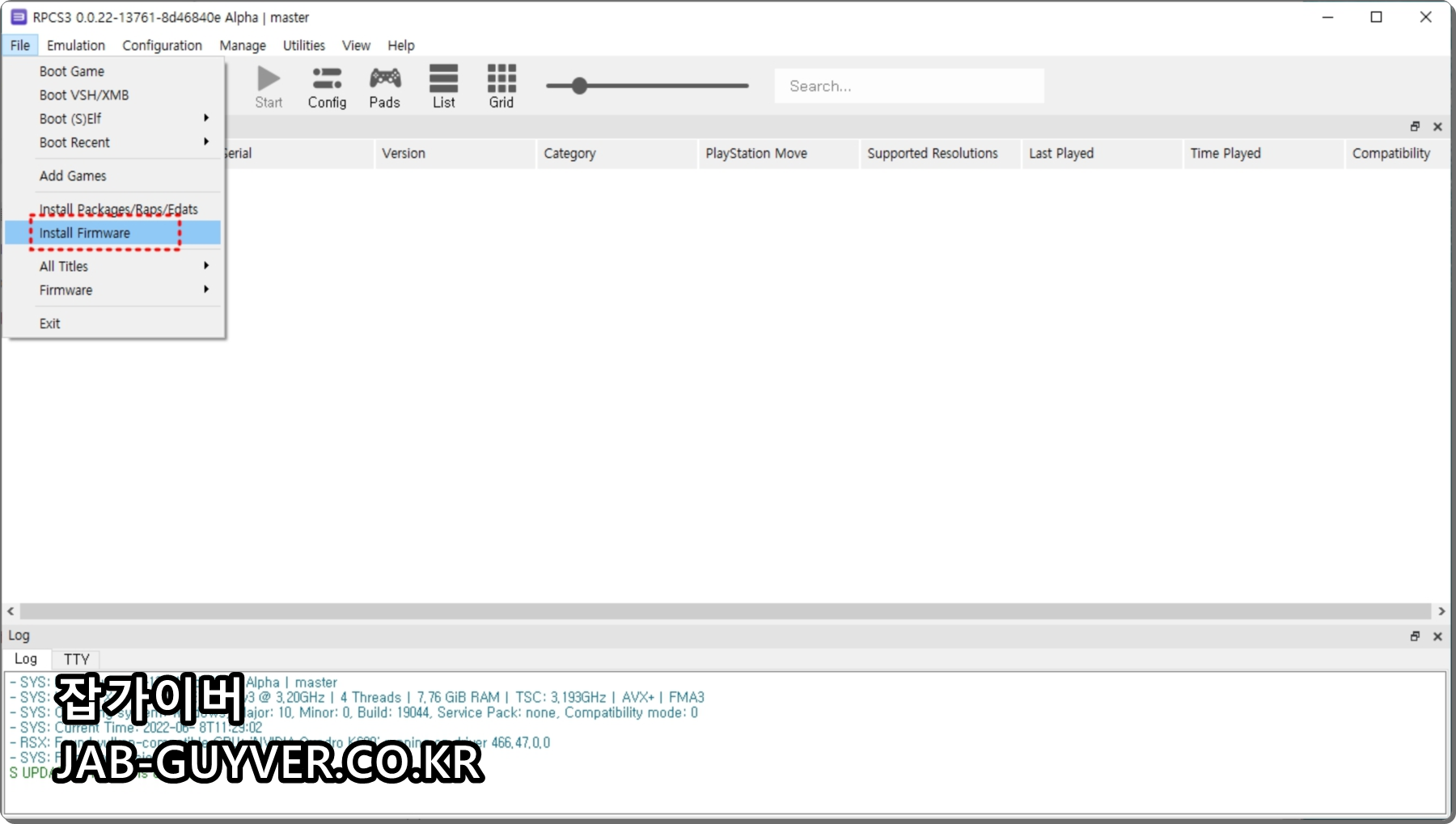Sort by Compatibility column header

tap(1398, 154)
